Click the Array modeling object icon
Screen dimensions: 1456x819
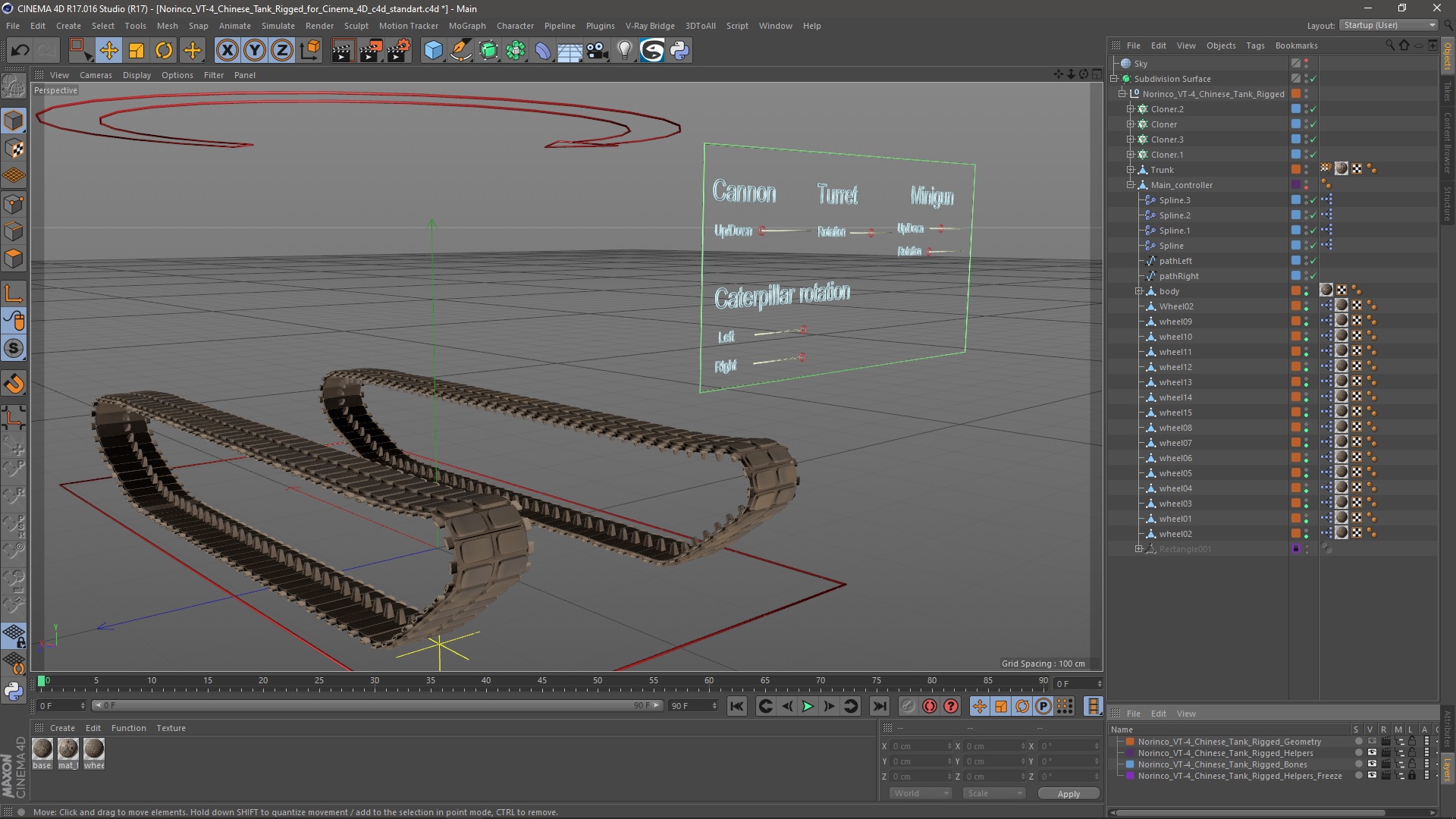(x=516, y=51)
